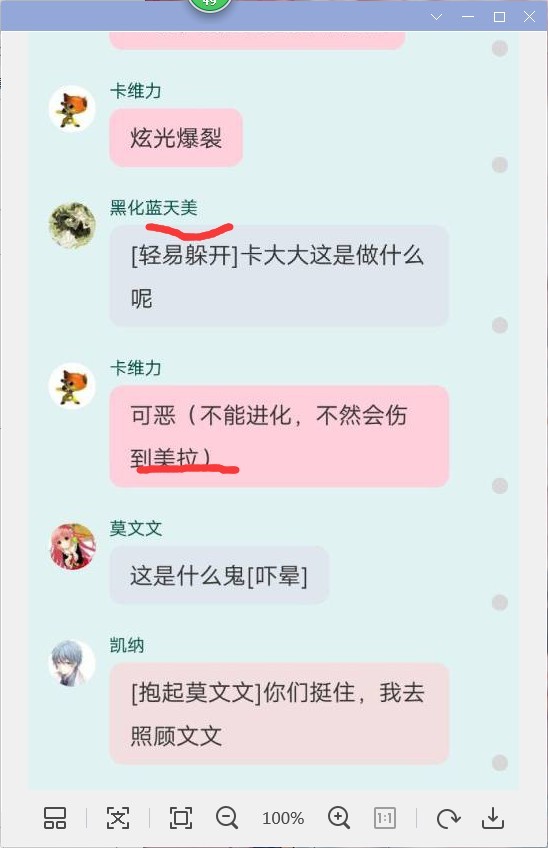Screen dimensions: 548x848
Task: Click the 可恶（不能进化 pink message bubble
Action: coord(279,436)
